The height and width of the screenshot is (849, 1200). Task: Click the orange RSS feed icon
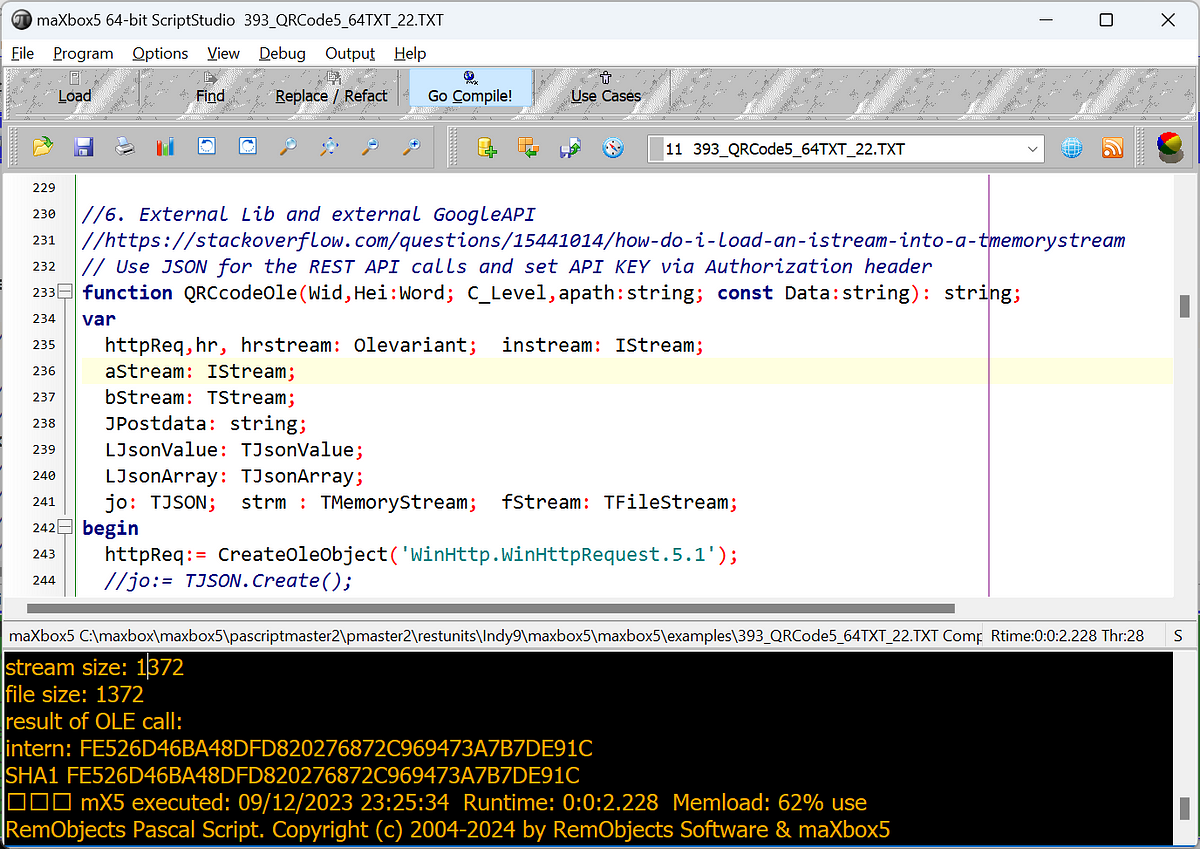click(1112, 148)
